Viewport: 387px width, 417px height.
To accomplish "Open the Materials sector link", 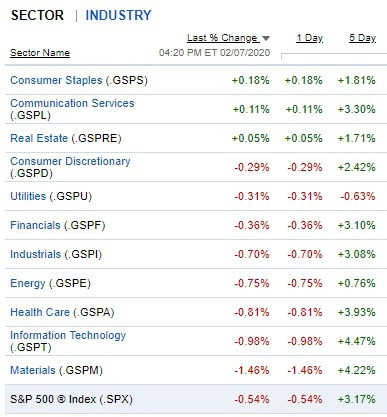I will [x=33, y=370].
